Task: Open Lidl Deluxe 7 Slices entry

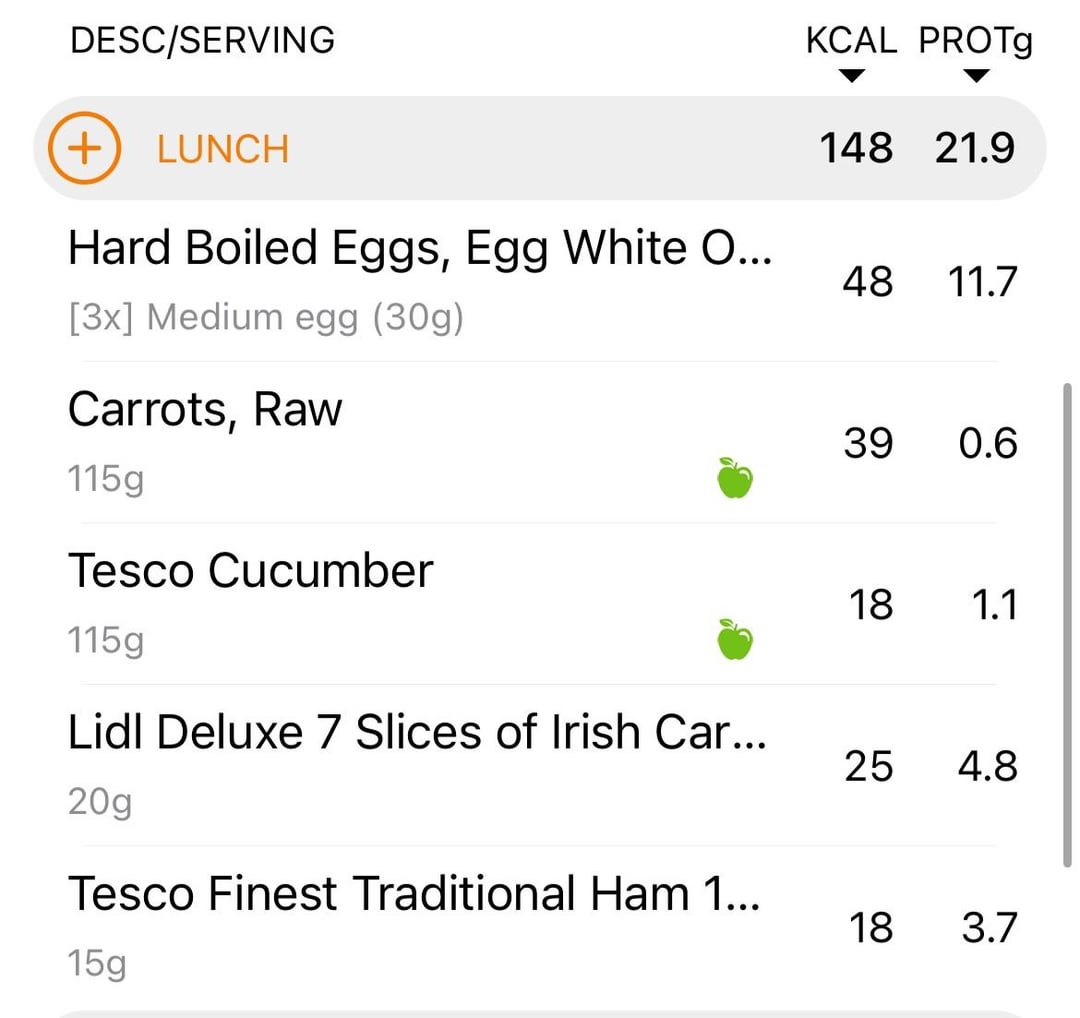Action: tap(539, 765)
